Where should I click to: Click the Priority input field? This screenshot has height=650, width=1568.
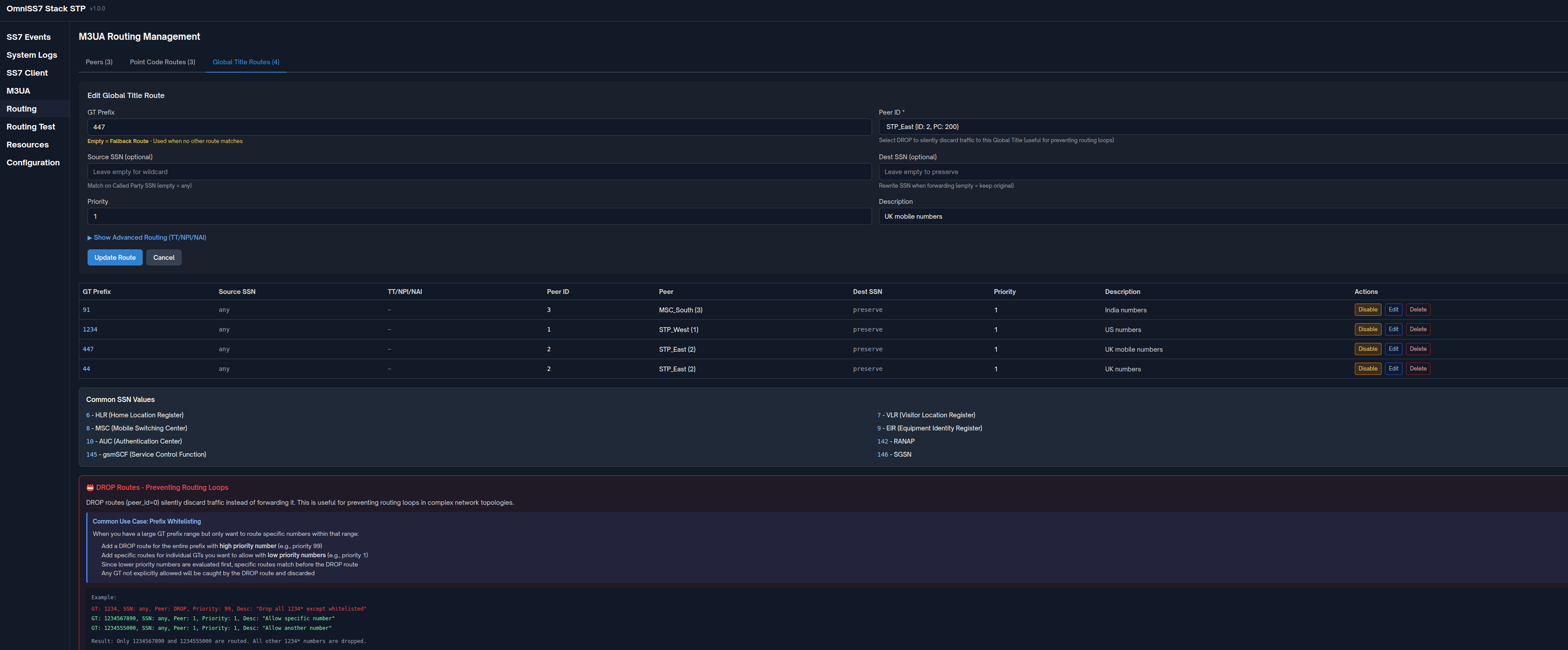click(478, 217)
